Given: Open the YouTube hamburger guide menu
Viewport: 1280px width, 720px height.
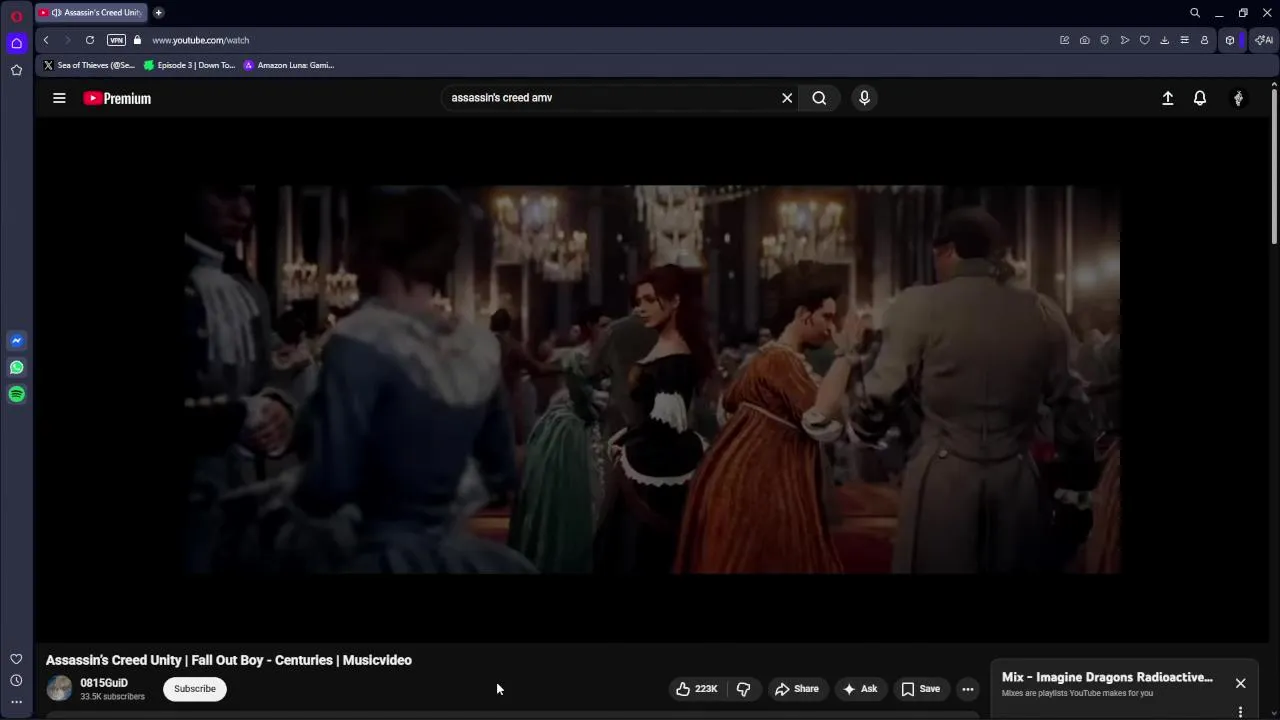Looking at the screenshot, I should coord(59,98).
